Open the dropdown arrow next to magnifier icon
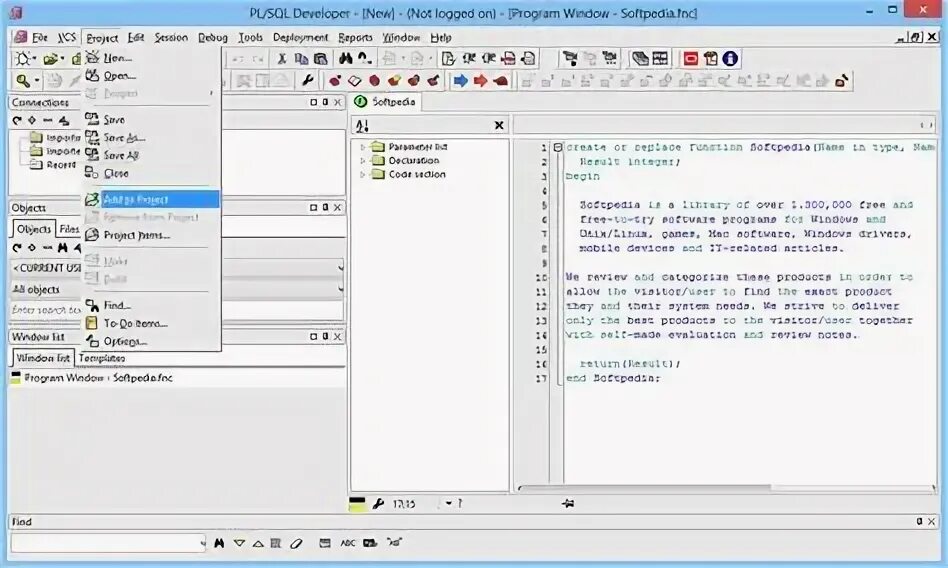The width and height of the screenshot is (948, 568). [x=36, y=80]
